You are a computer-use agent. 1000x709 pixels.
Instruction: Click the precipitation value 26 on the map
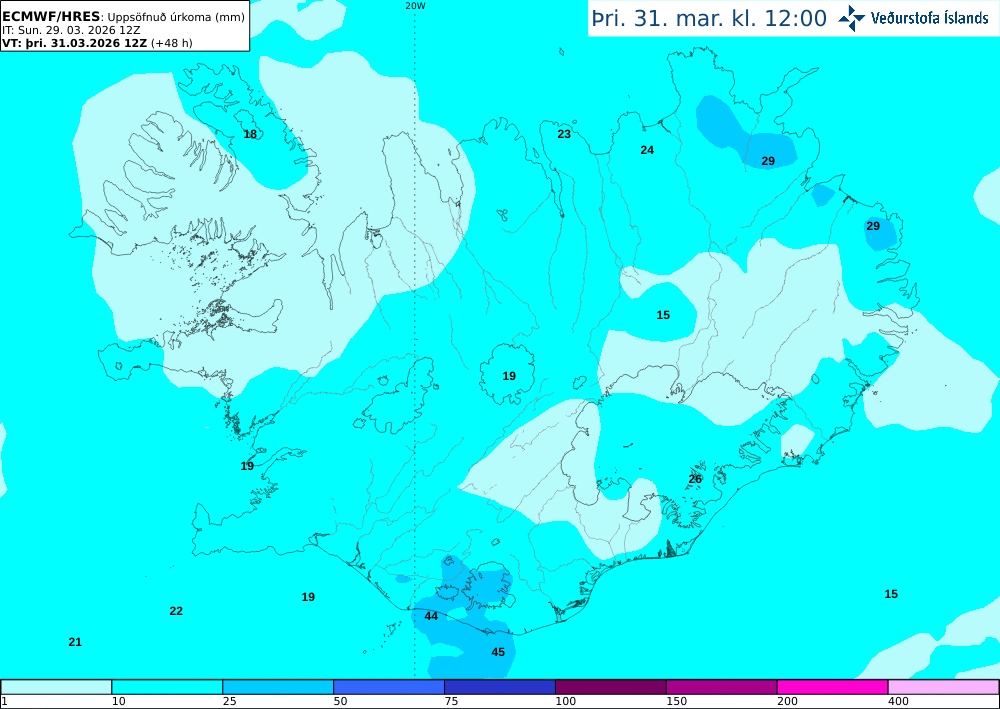(696, 479)
